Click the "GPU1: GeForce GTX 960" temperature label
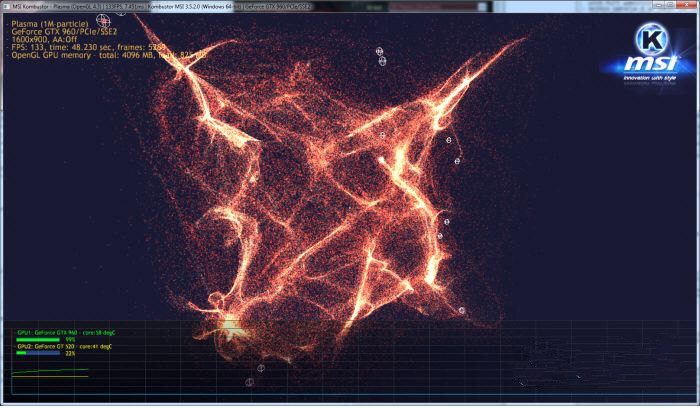700x408 pixels. [x=66, y=333]
